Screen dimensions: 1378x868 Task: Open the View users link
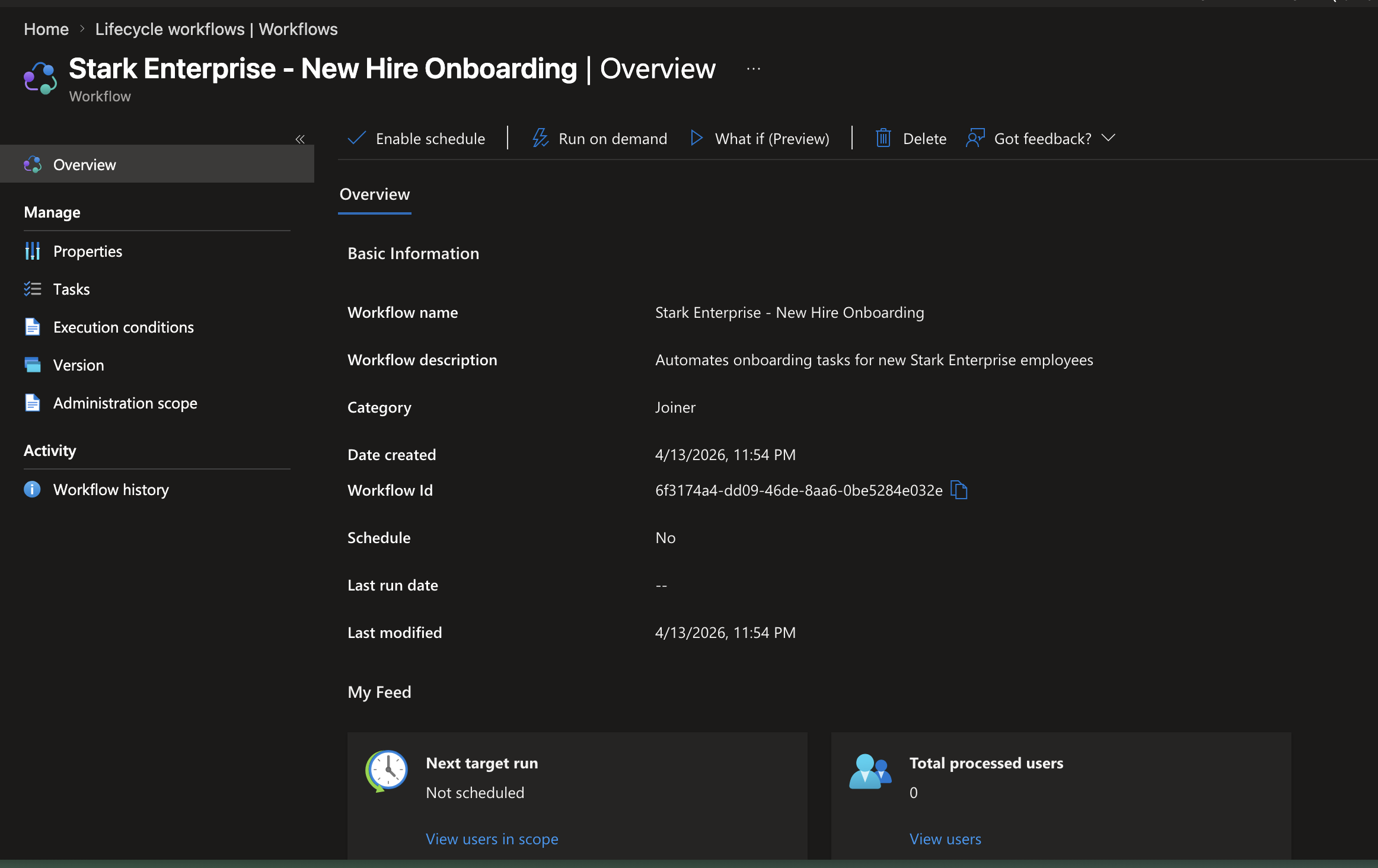946,839
